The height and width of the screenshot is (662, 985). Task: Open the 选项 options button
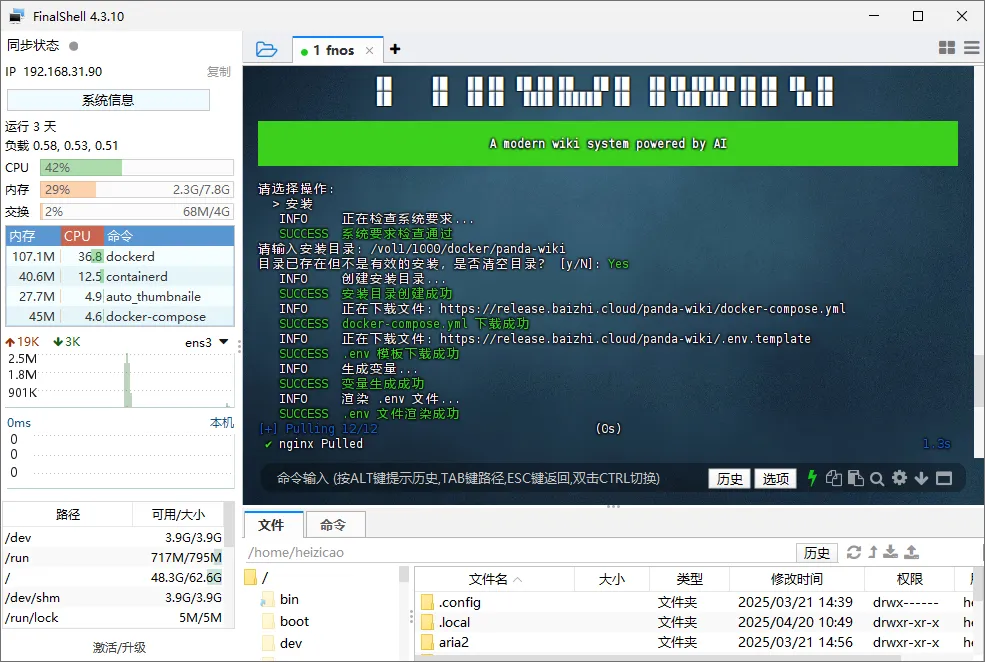pyautogui.click(x=776, y=479)
